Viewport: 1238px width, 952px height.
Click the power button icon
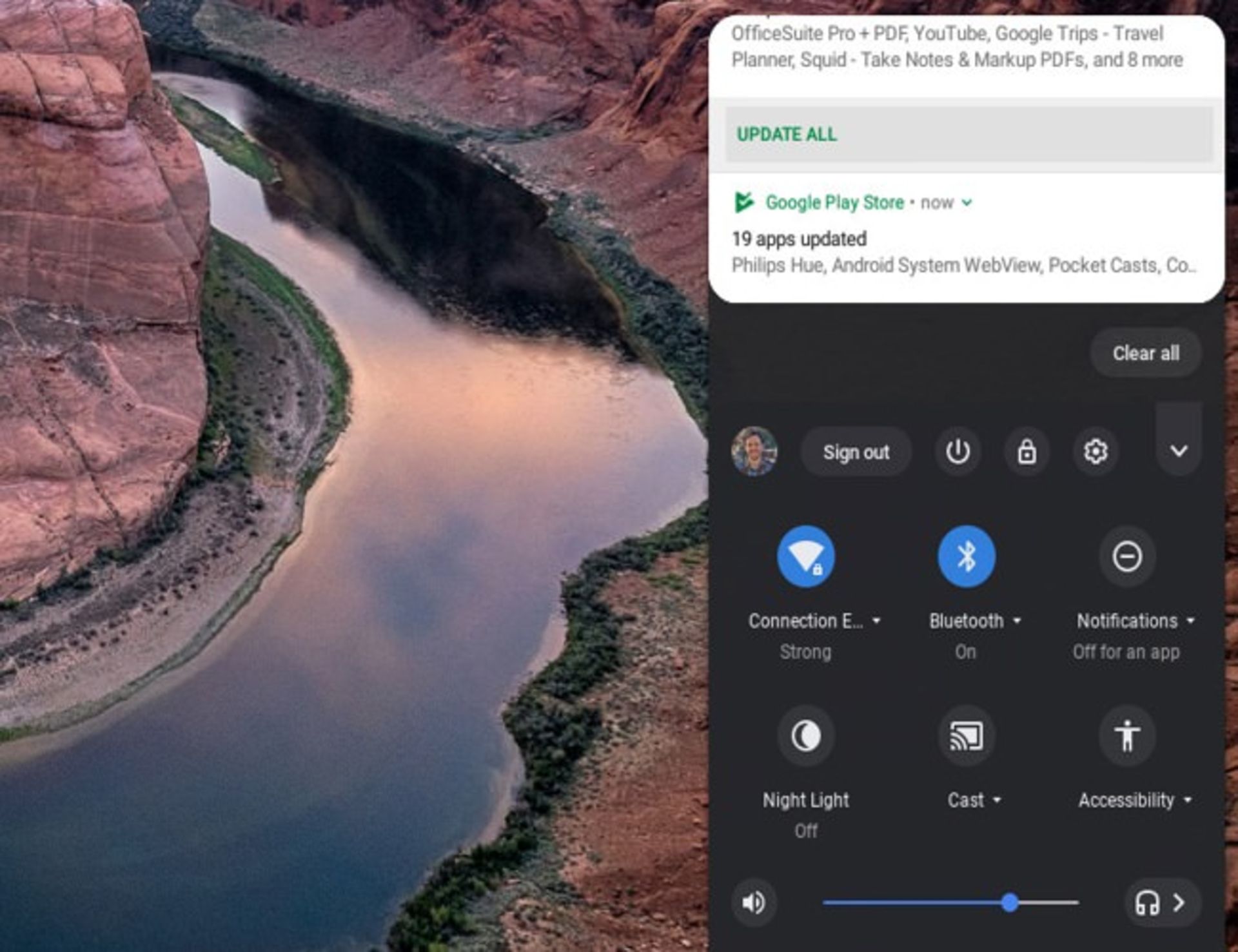point(958,451)
